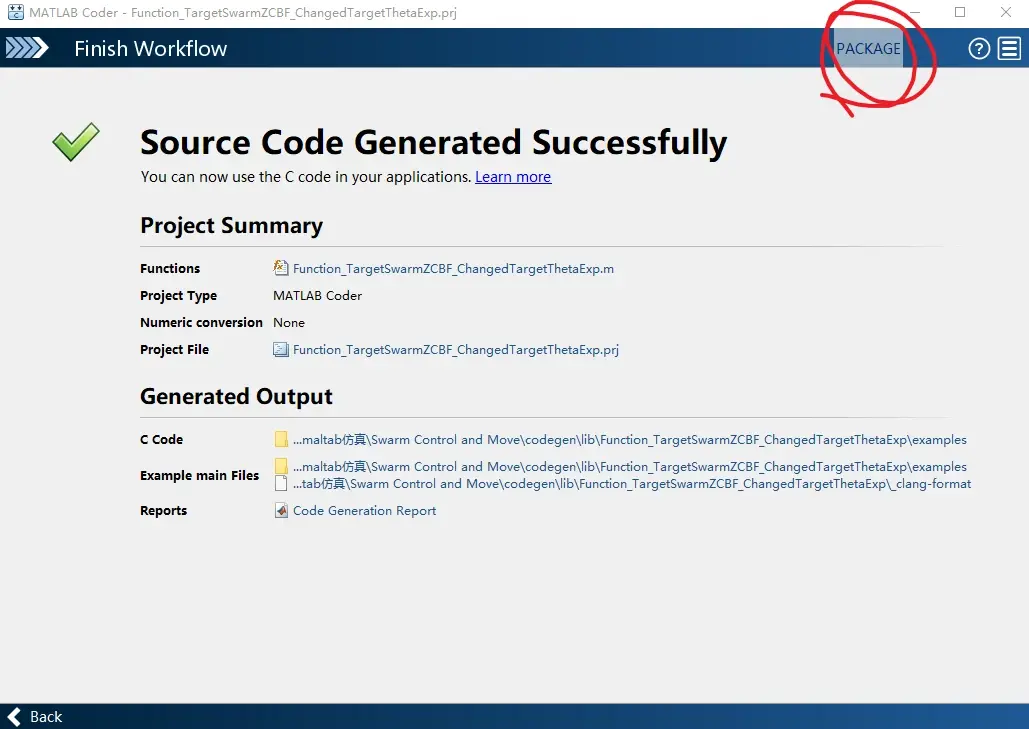Close the MATLAB Coder window
The image size is (1029, 729).
(x=1005, y=12)
